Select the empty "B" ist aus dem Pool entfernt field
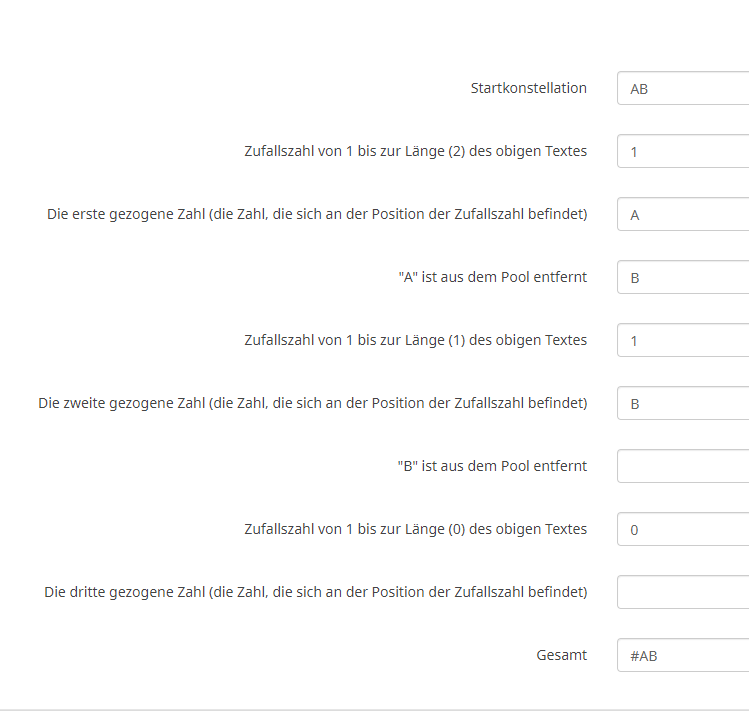Viewport: 749px width, 711px height. click(x=684, y=467)
